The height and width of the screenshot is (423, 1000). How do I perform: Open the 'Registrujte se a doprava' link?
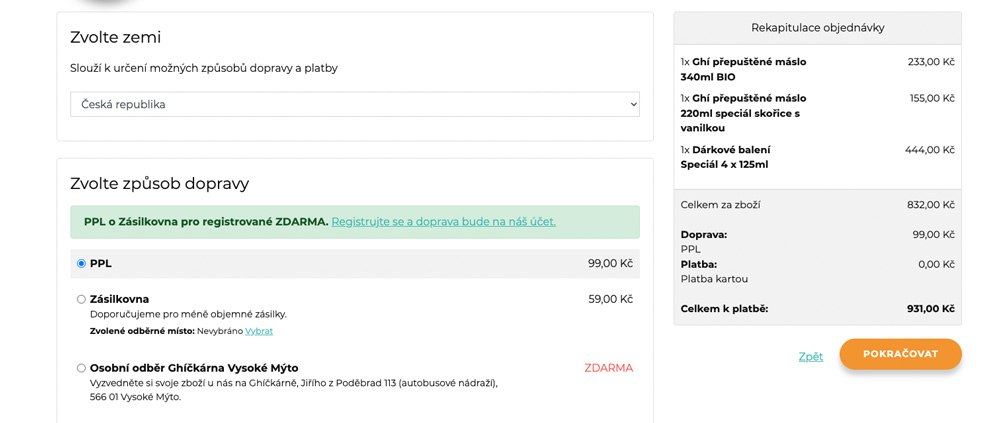pyautogui.click(x=443, y=222)
